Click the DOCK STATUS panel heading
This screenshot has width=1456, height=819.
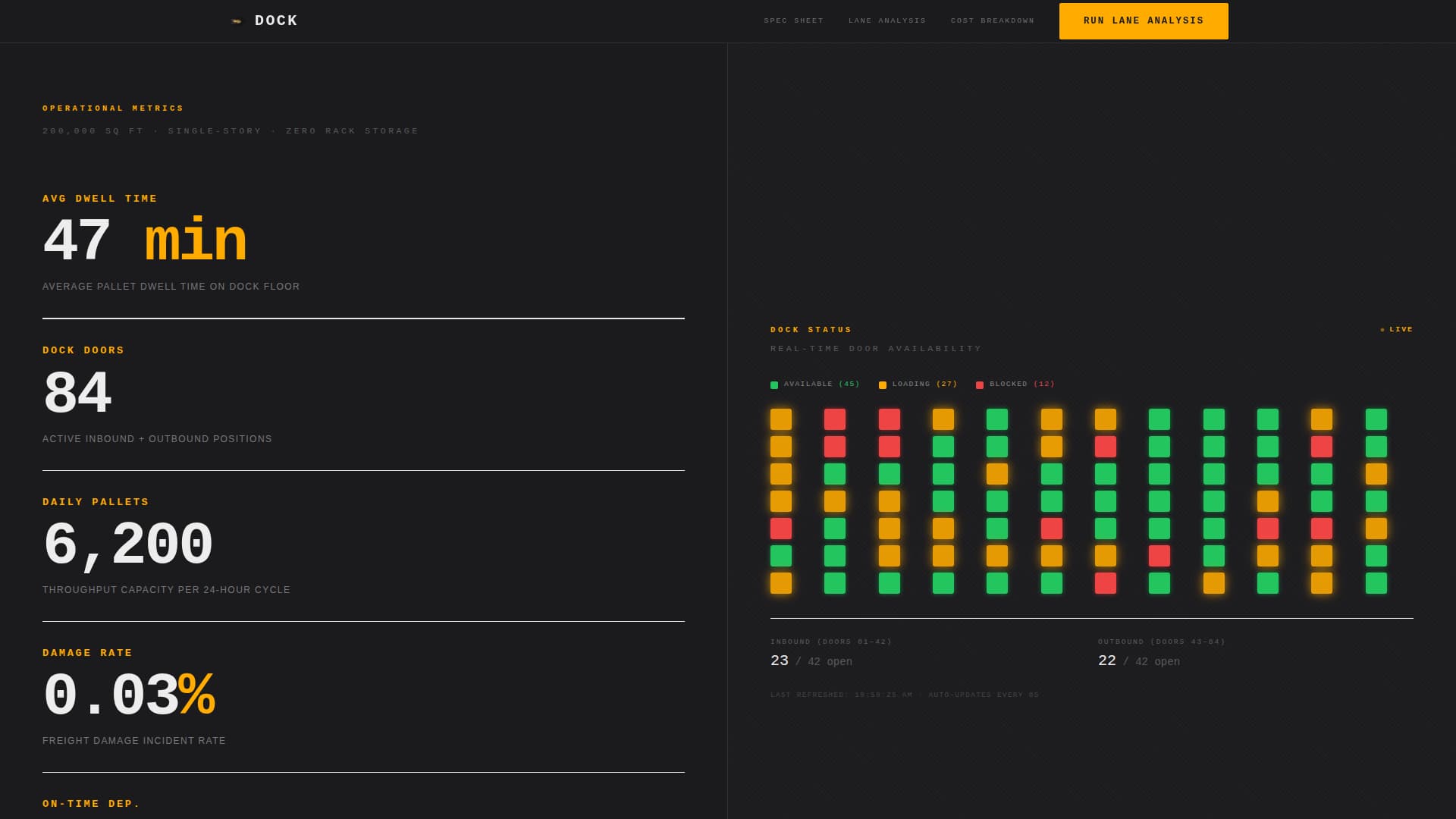tap(811, 330)
